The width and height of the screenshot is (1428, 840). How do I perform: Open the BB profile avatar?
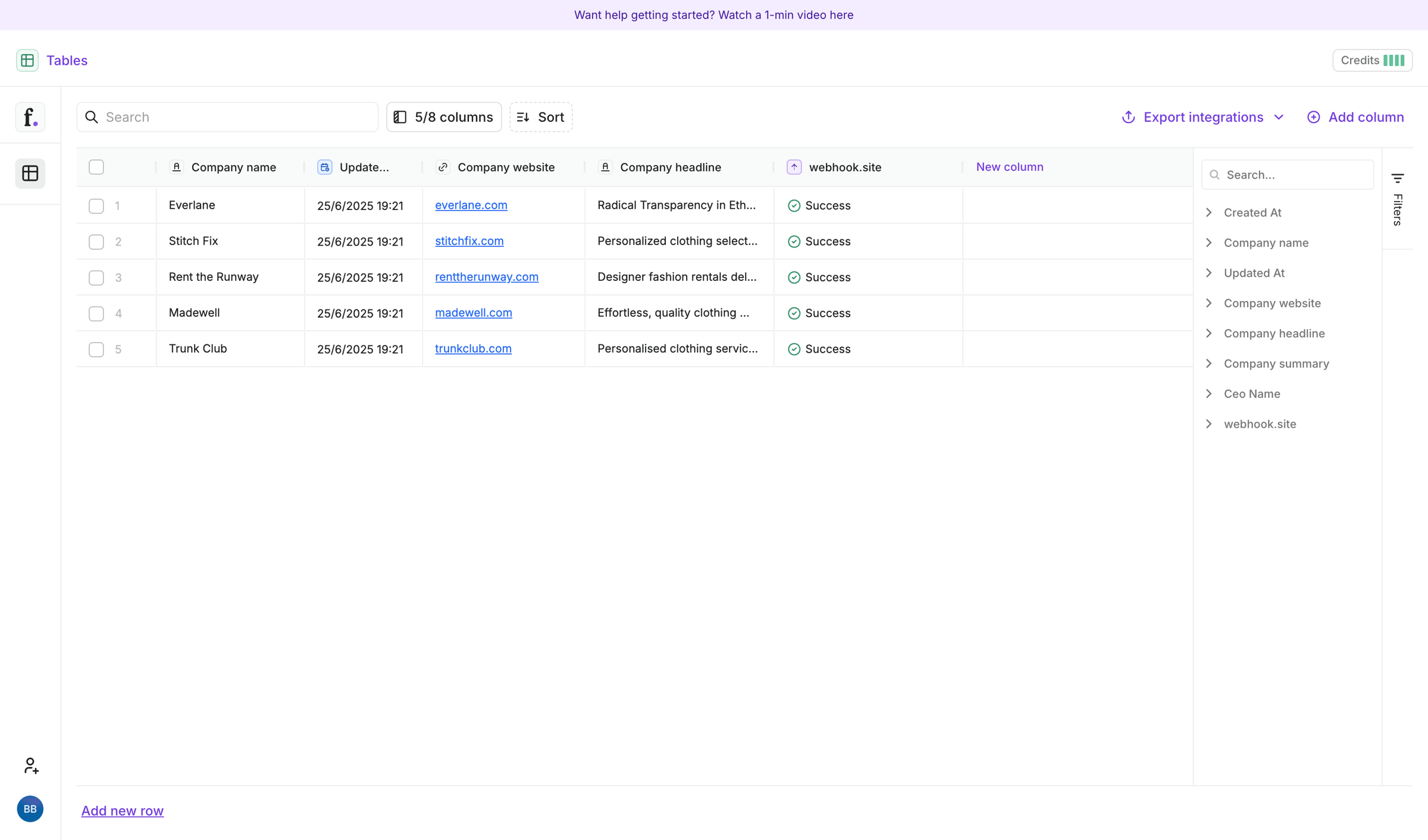[30, 808]
